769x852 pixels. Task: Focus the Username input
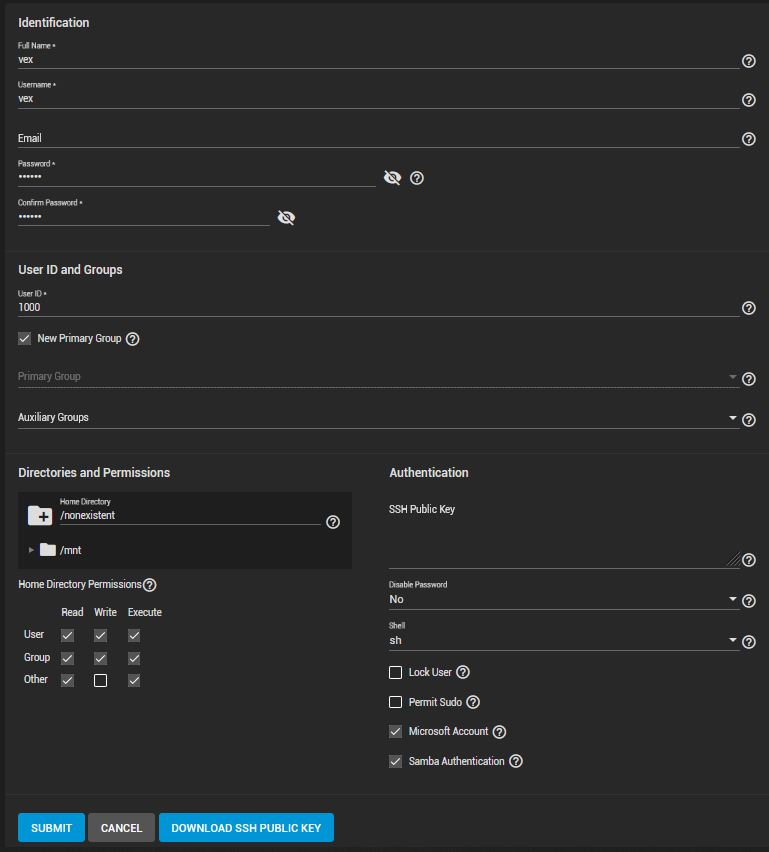(x=378, y=98)
